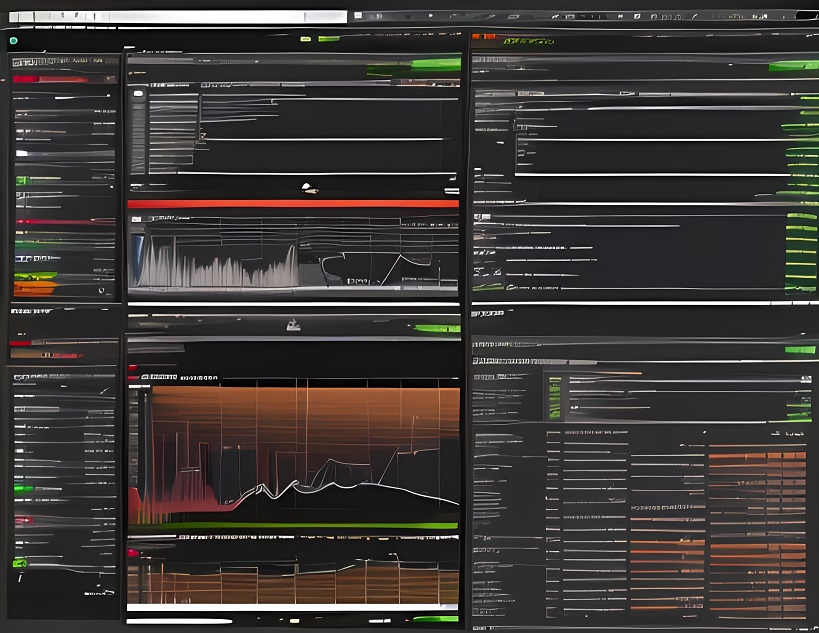This screenshot has height=633, width=819.
Task: Click the small pointer icon above the red bar
Action: (x=309, y=187)
